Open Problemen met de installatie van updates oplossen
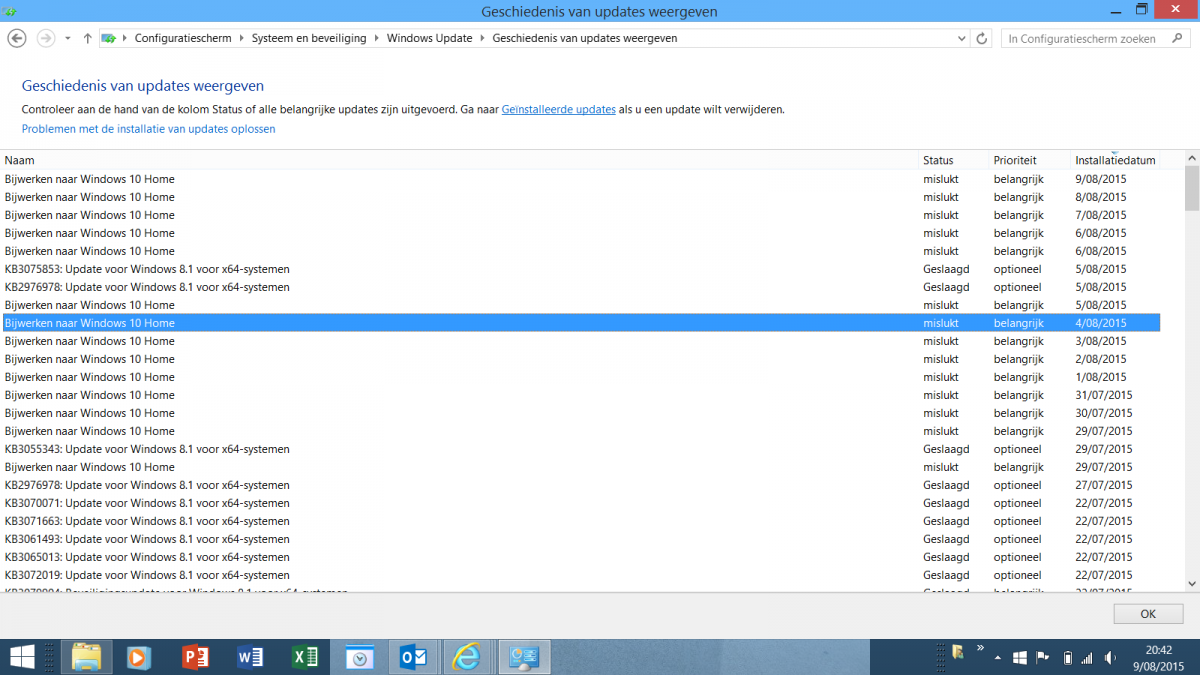This screenshot has height=675, width=1200. click(148, 129)
